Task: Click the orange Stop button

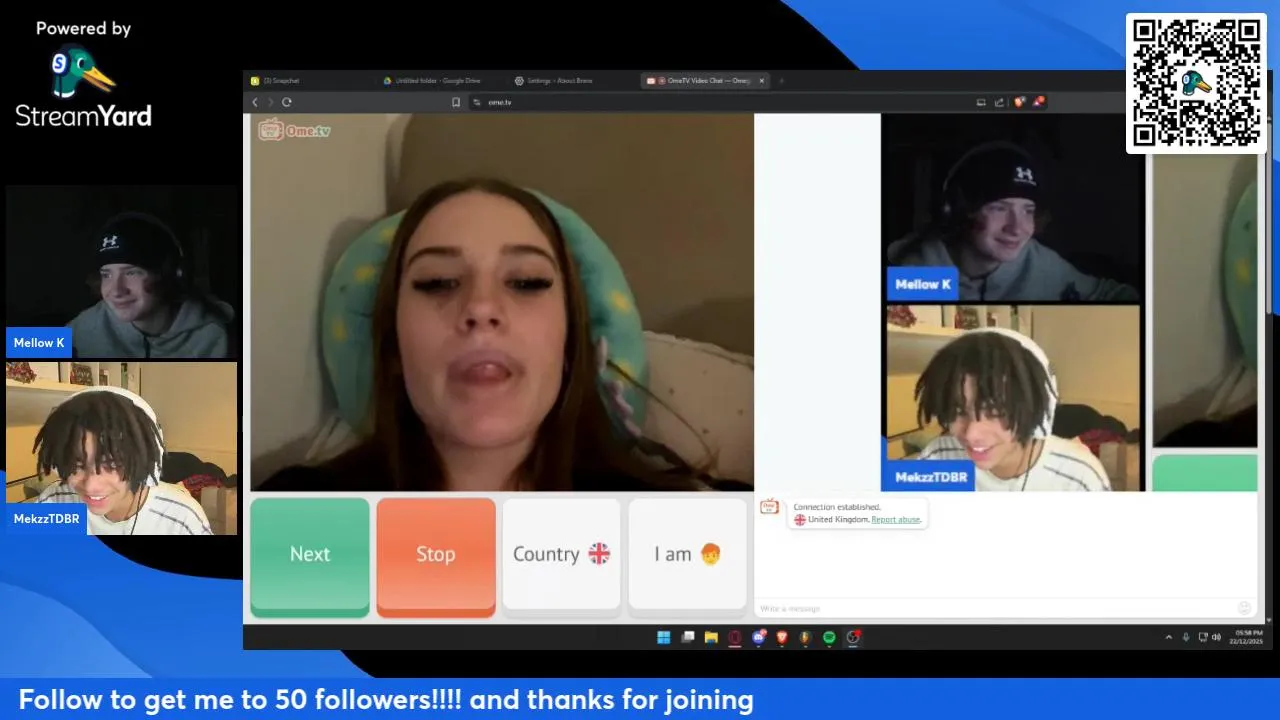Action: click(436, 555)
